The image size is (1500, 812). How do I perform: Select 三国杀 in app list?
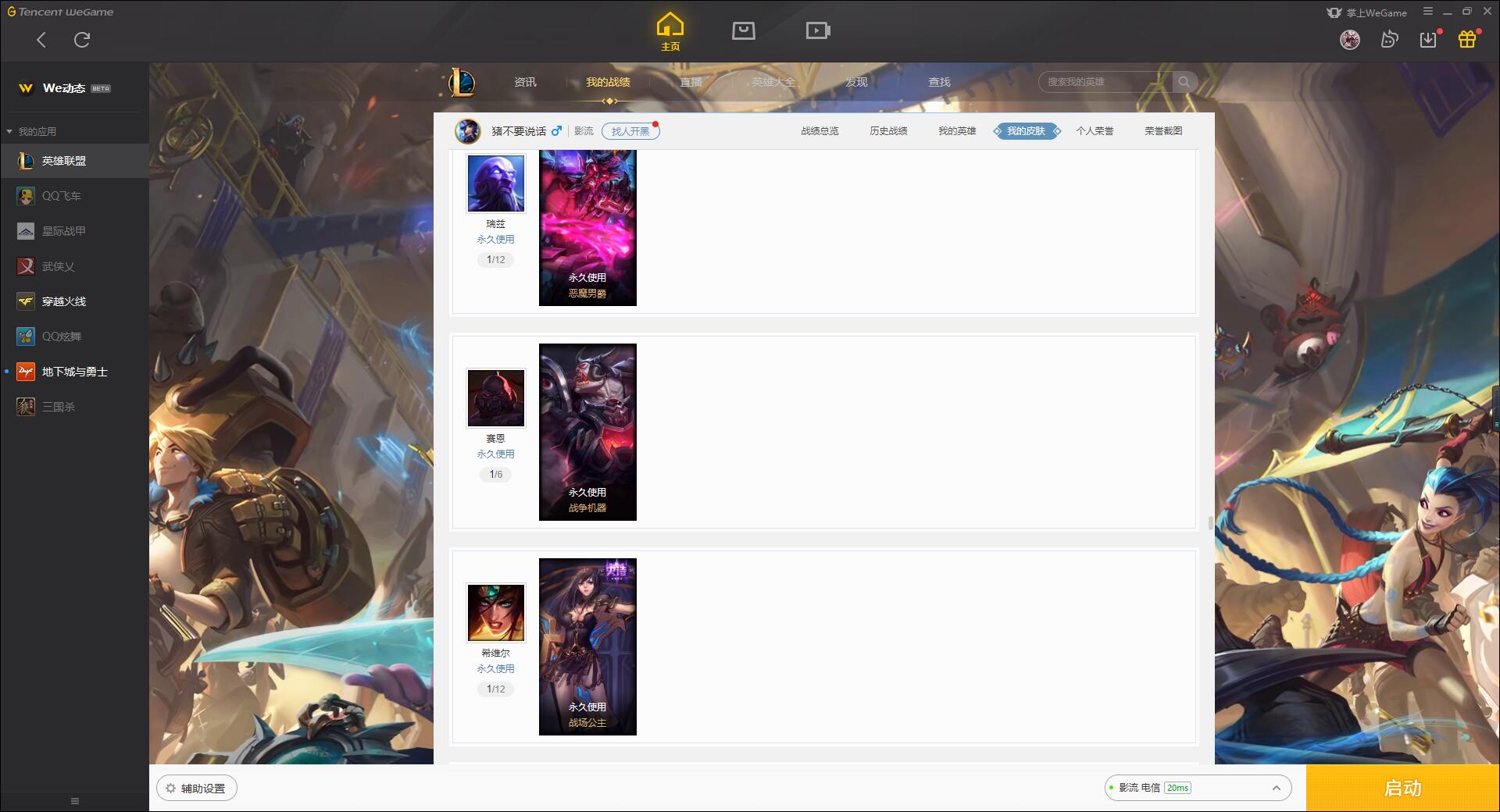[x=74, y=407]
